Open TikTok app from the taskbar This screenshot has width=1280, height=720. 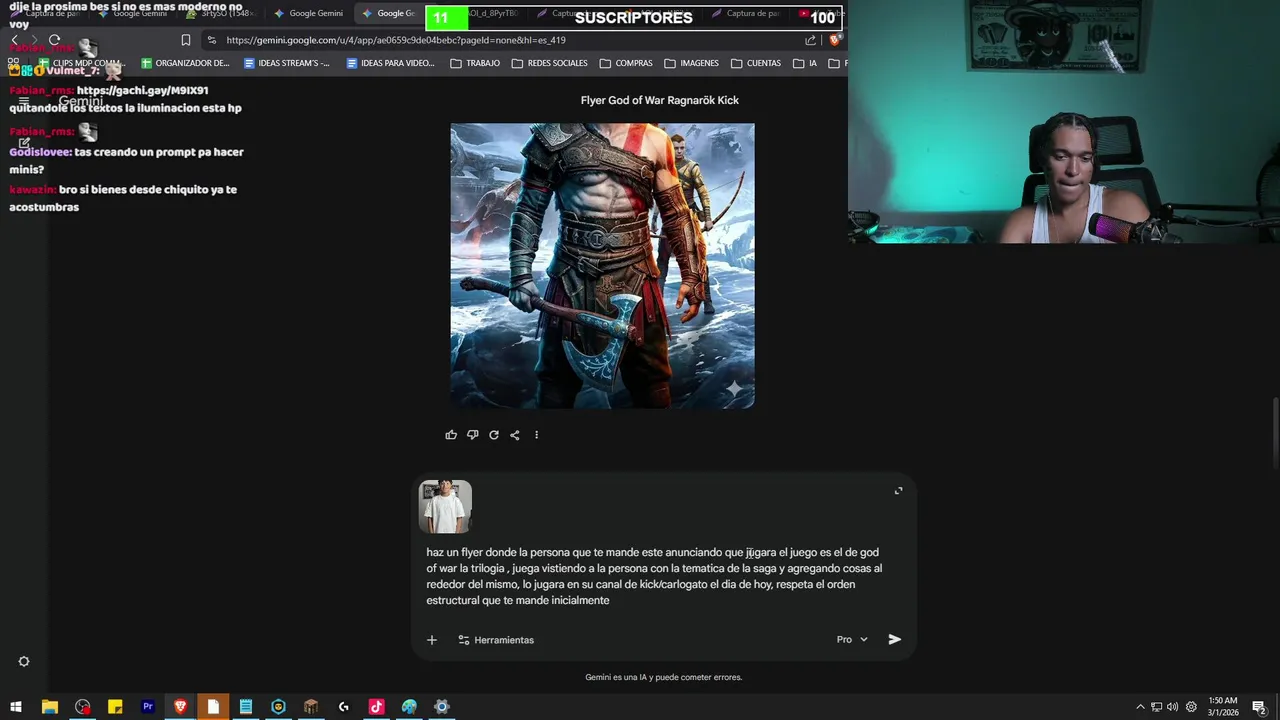[376, 707]
